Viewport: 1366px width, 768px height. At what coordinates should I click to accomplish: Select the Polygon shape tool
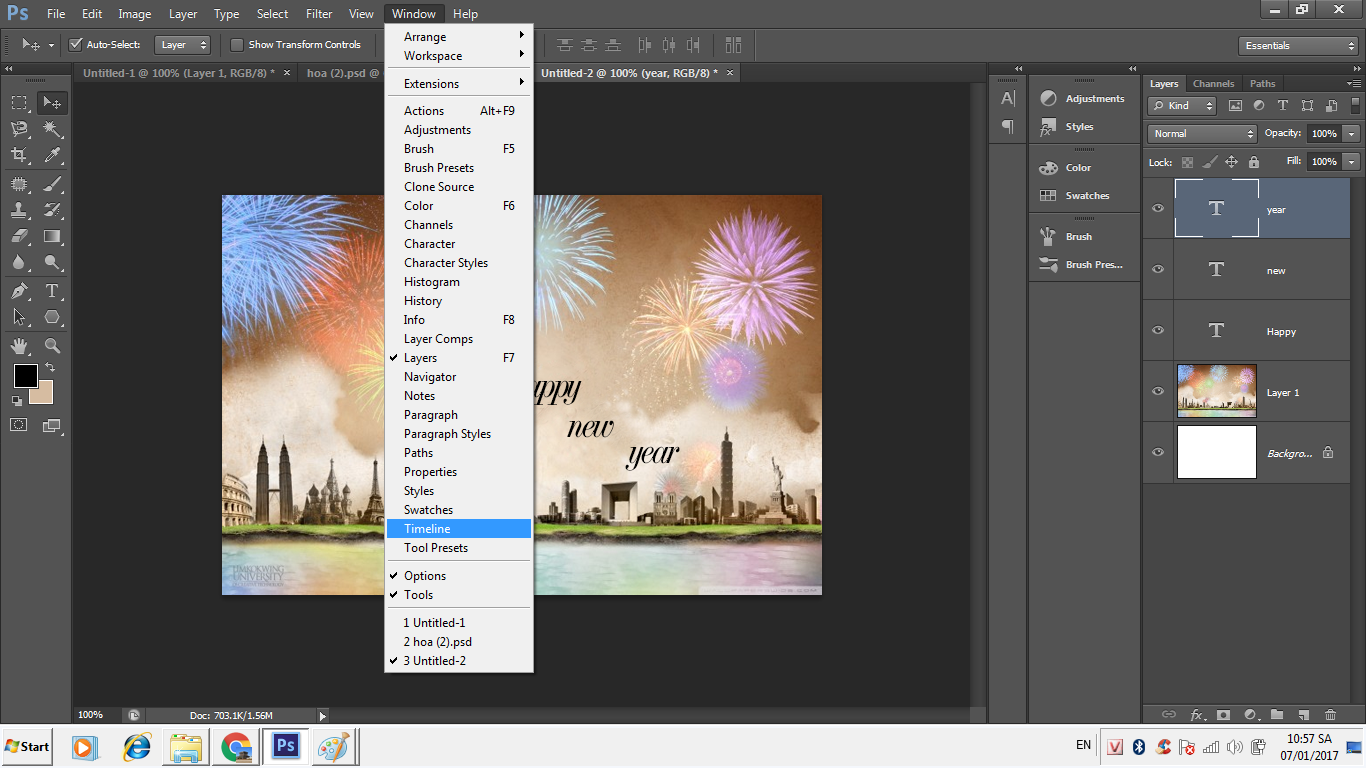pos(52,317)
